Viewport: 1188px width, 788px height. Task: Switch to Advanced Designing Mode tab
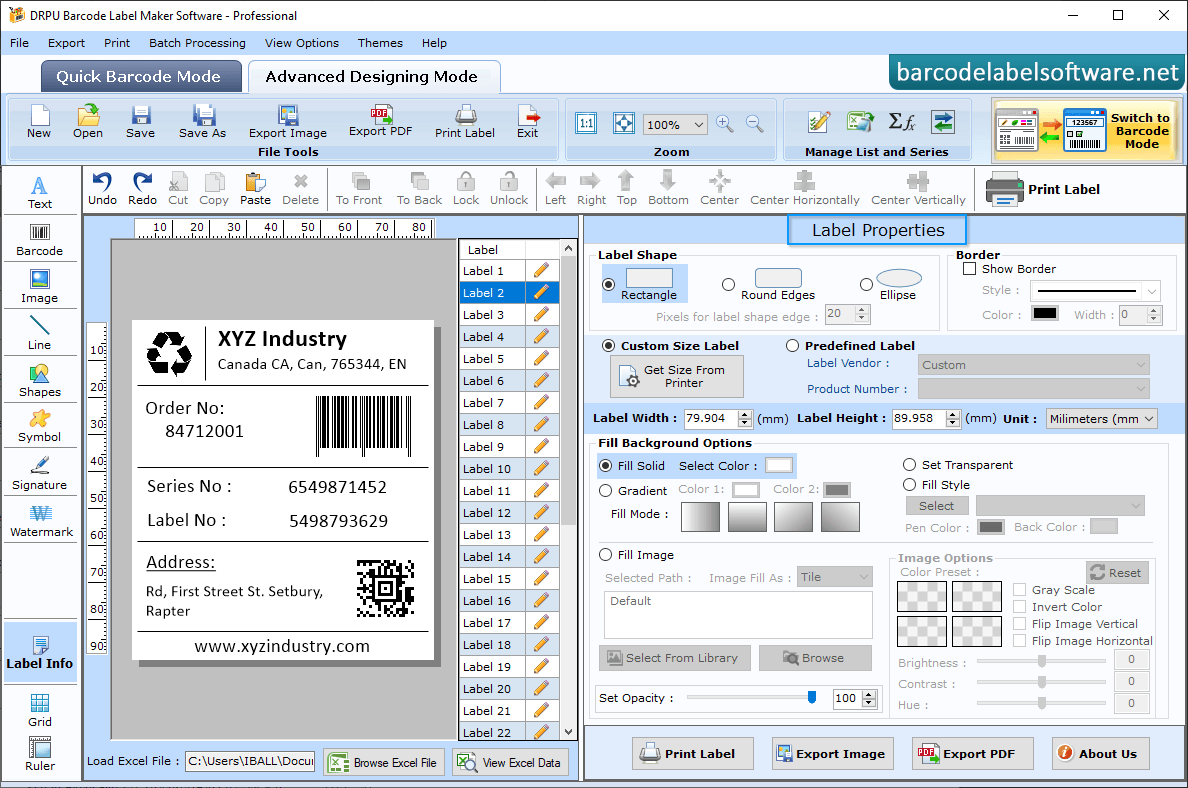coord(373,77)
